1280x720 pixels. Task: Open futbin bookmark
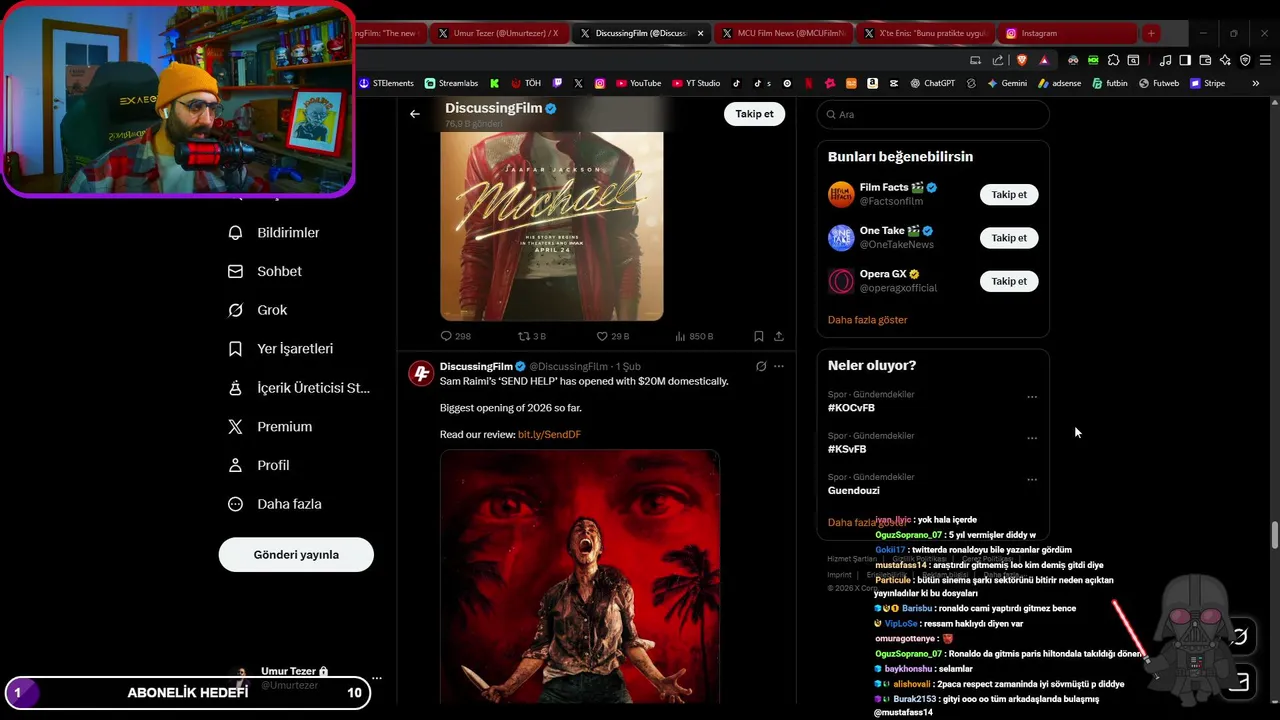1110,83
